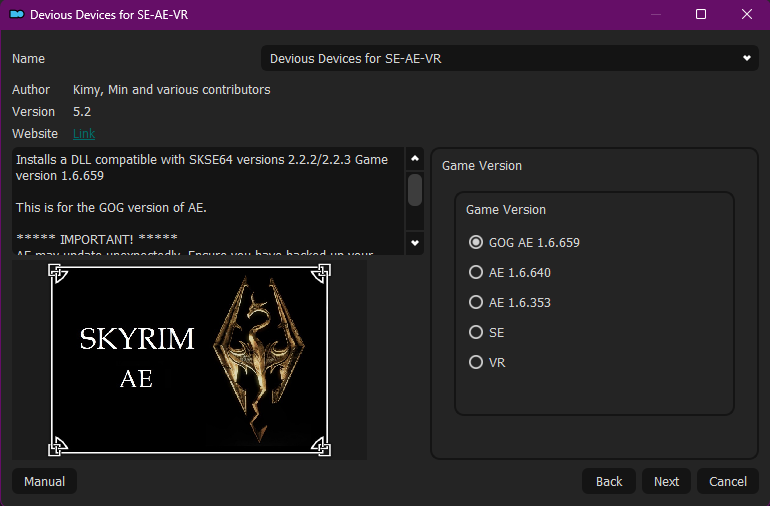Minimize the installer window
Image resolution: width=770 pixels, height=506 pixels.
(x=656, y=14)
